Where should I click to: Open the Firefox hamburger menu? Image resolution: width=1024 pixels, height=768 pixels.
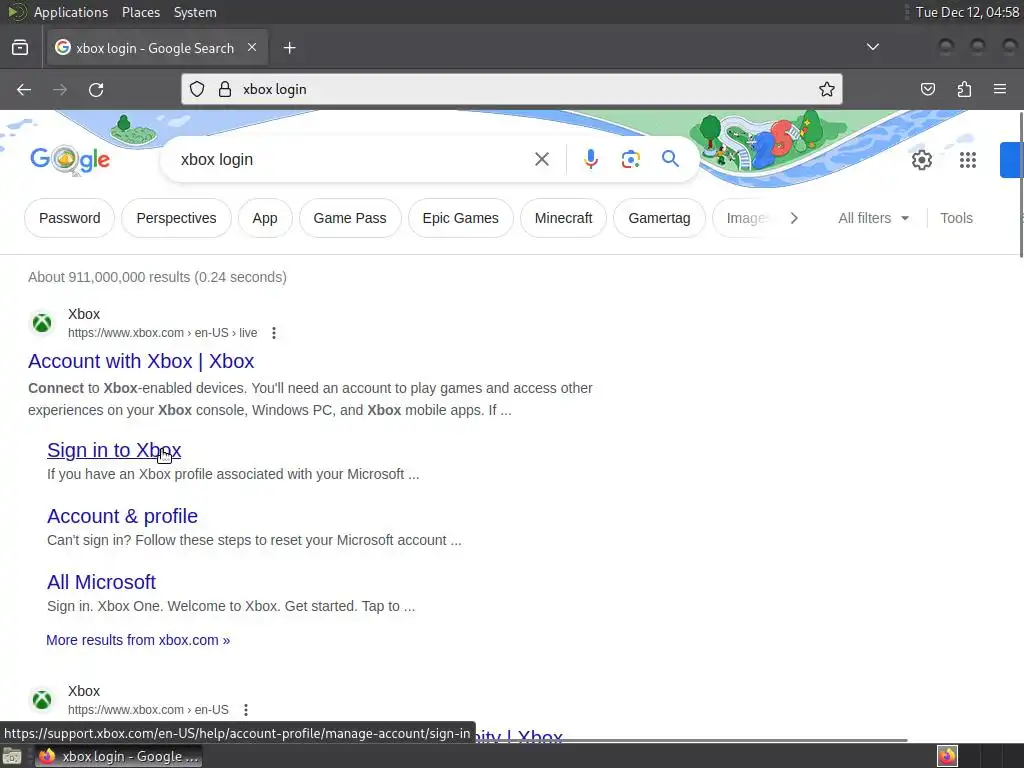1000,89
